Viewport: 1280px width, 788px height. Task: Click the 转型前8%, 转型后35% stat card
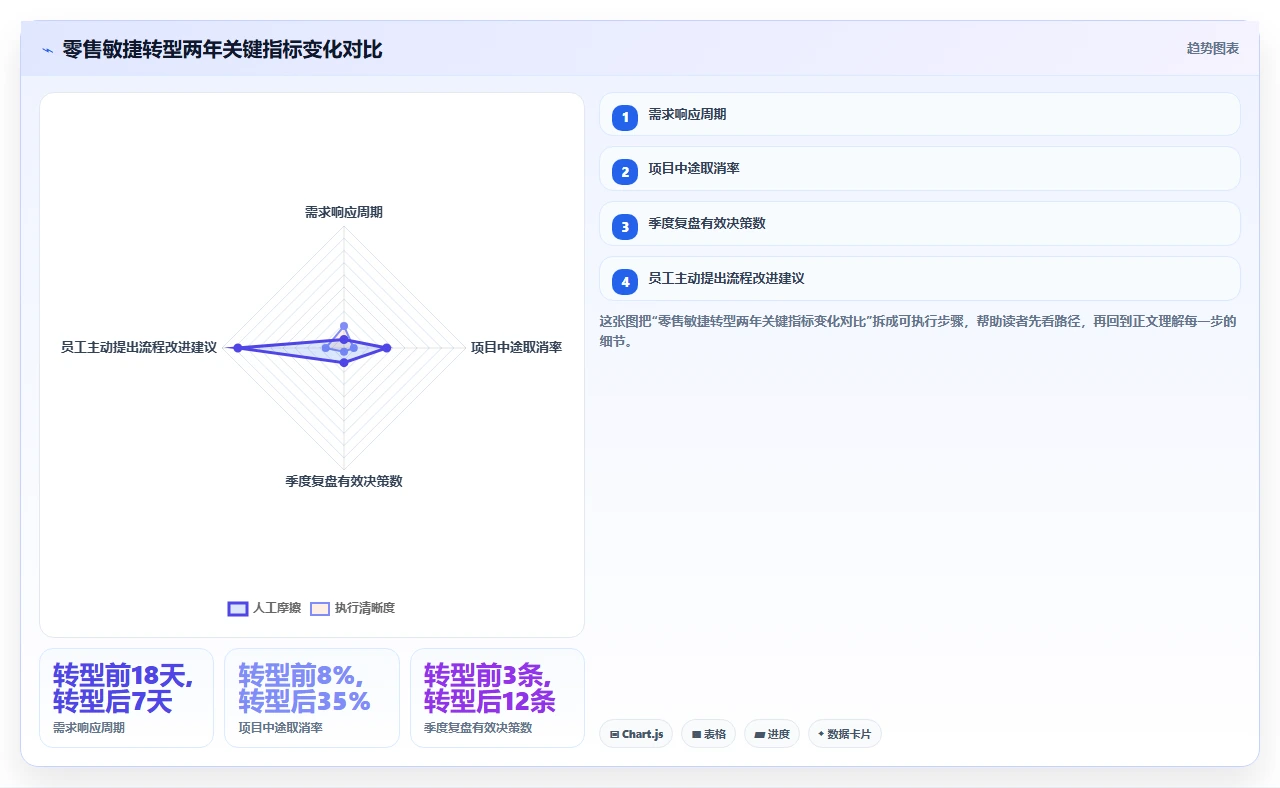coord(312,698)
